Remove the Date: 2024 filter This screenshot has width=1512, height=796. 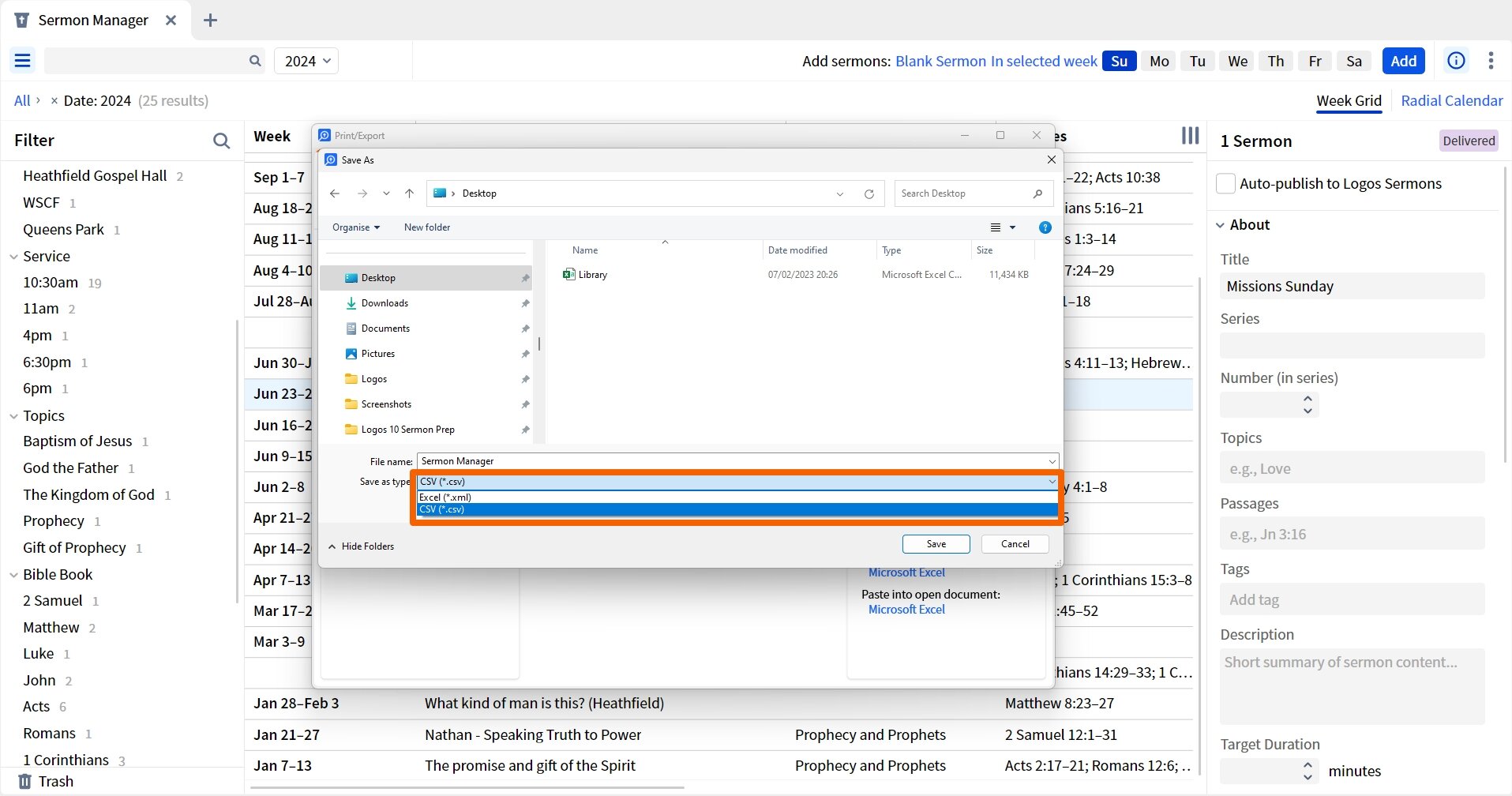(54, 101)
